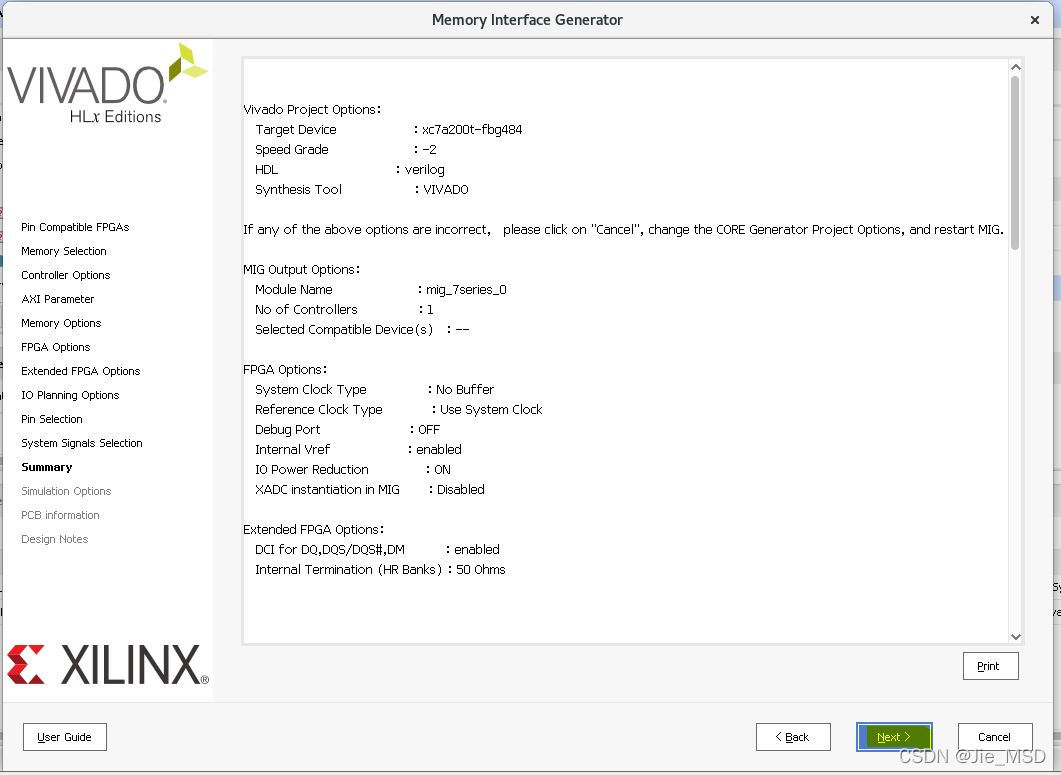The width and height of the screenshot is (1061, 775).
Task: Go back with the Back button
Action: pyautogui.click(x=792, y=736)
